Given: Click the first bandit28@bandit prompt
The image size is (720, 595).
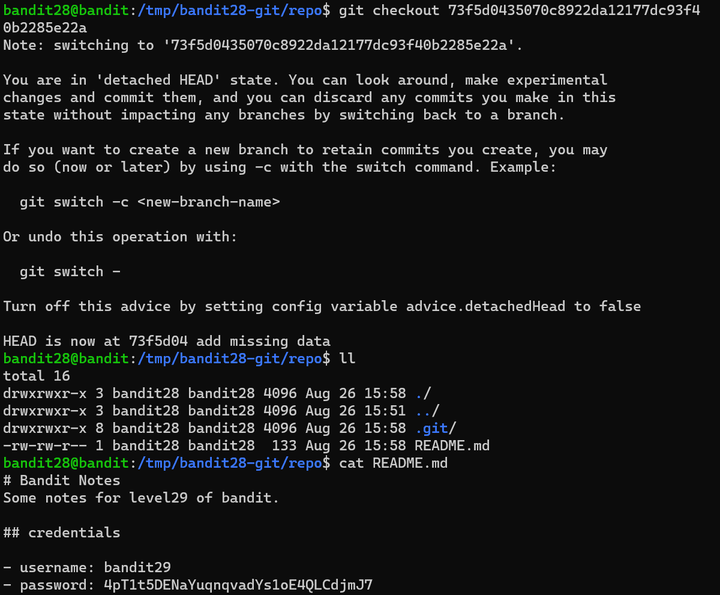Looking at the screenshot, I should click(66, 10).
